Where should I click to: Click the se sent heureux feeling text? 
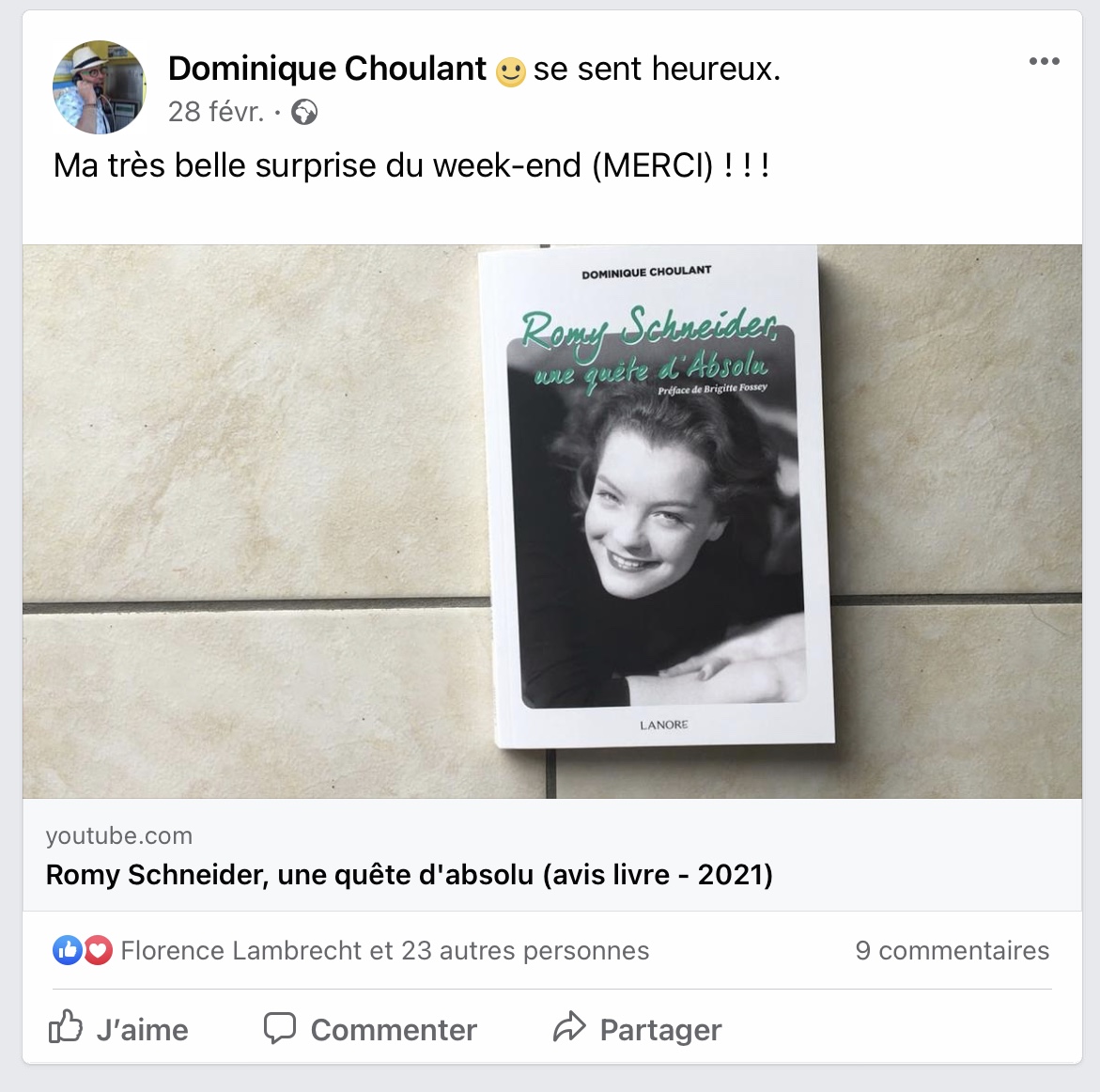(657, 69)
